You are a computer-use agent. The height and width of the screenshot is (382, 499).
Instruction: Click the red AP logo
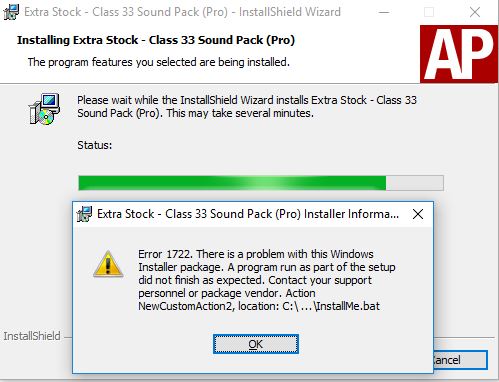pos(459,54)
